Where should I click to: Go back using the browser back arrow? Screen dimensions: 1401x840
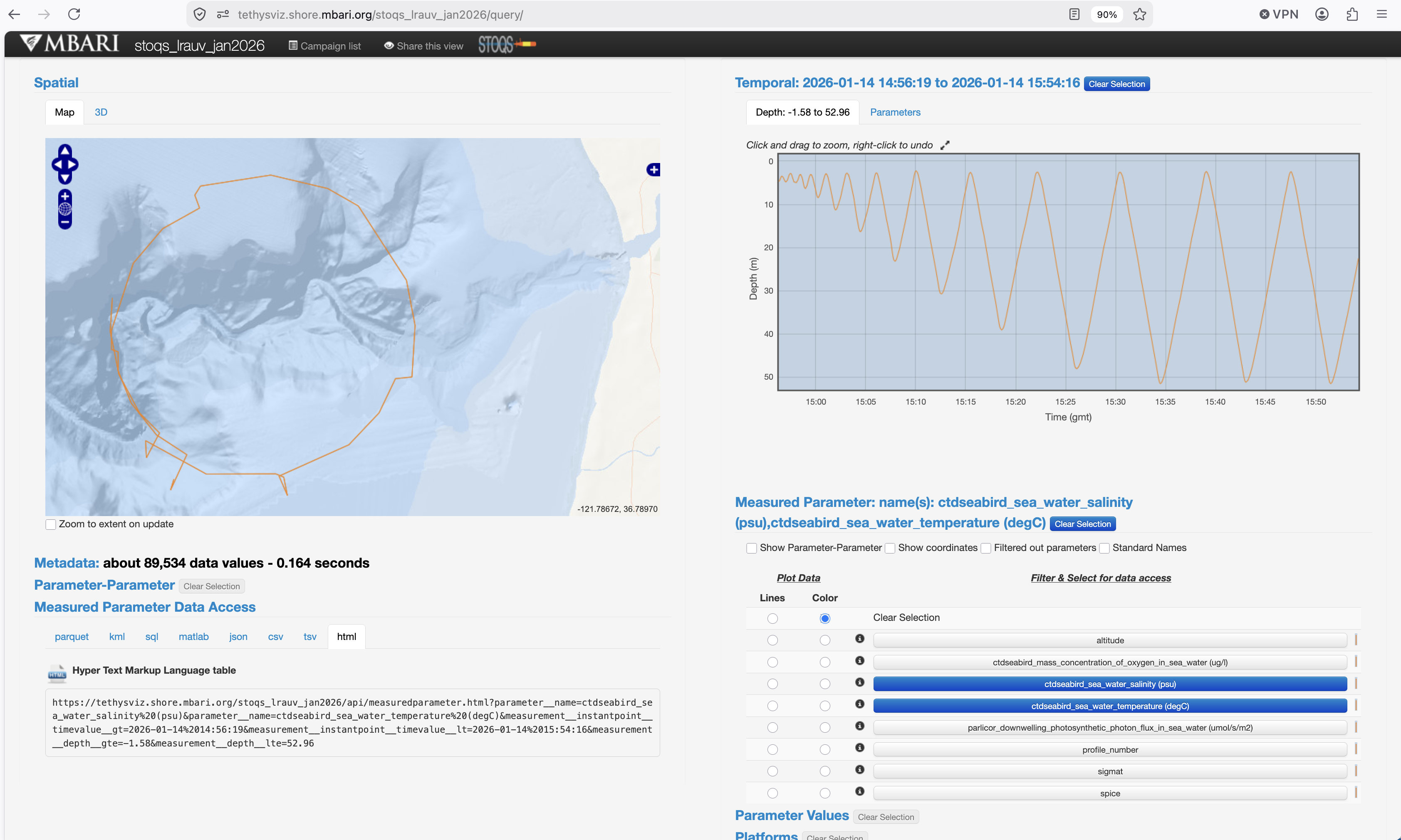click(14, 14)
